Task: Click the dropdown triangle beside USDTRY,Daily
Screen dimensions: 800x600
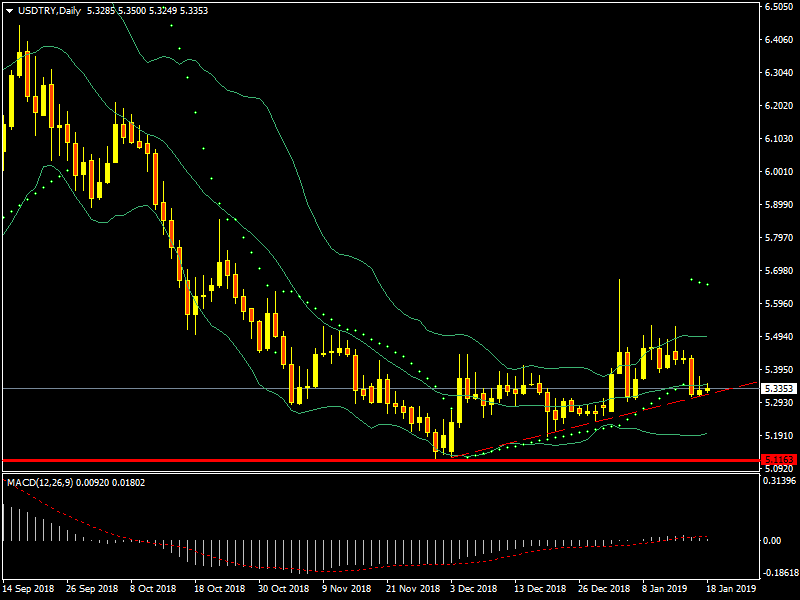Action: pyautogui.click(x=10, y=11)
